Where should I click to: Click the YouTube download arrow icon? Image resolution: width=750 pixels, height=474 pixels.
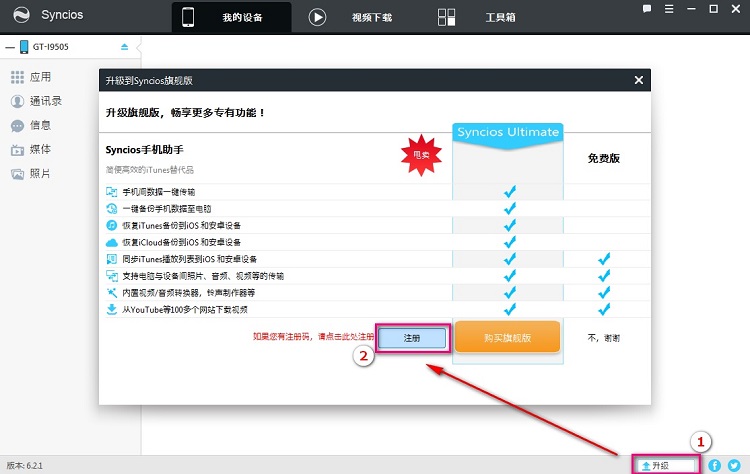(111, 309)
